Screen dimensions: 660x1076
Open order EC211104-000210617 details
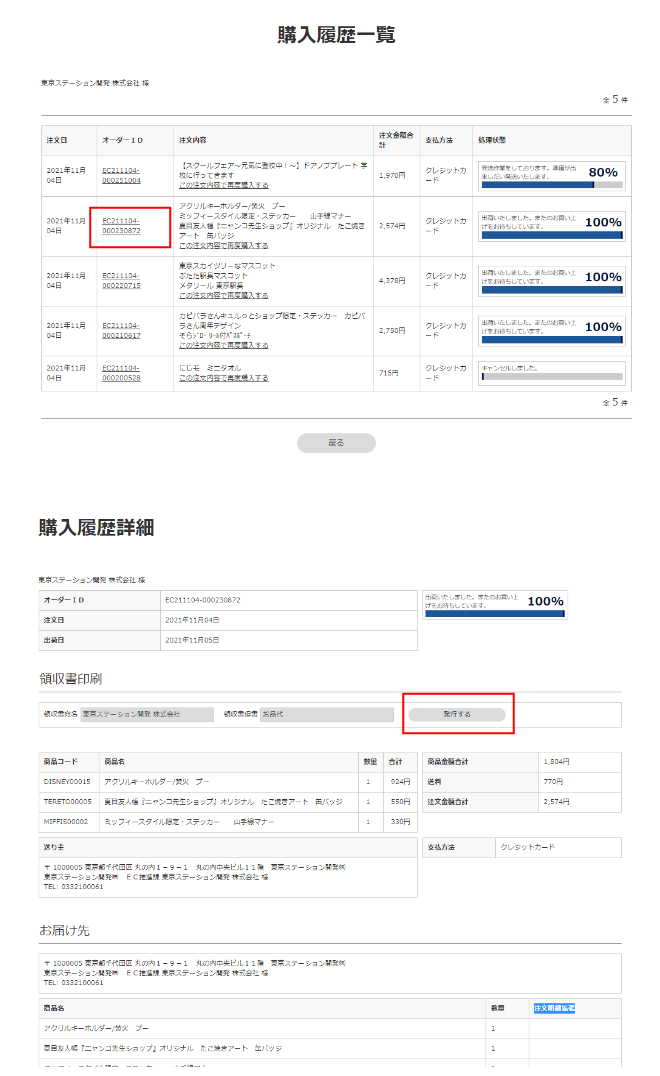point(121,331)
